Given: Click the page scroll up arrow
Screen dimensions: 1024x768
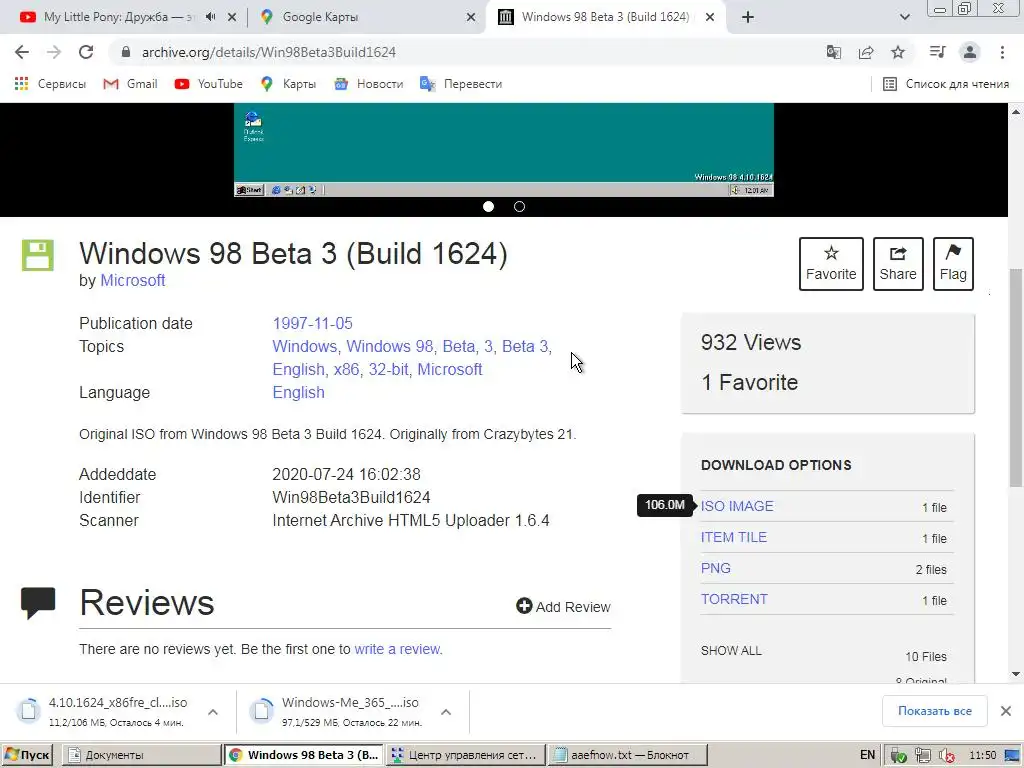Looking at the screenshot, I should [1016, 112].
